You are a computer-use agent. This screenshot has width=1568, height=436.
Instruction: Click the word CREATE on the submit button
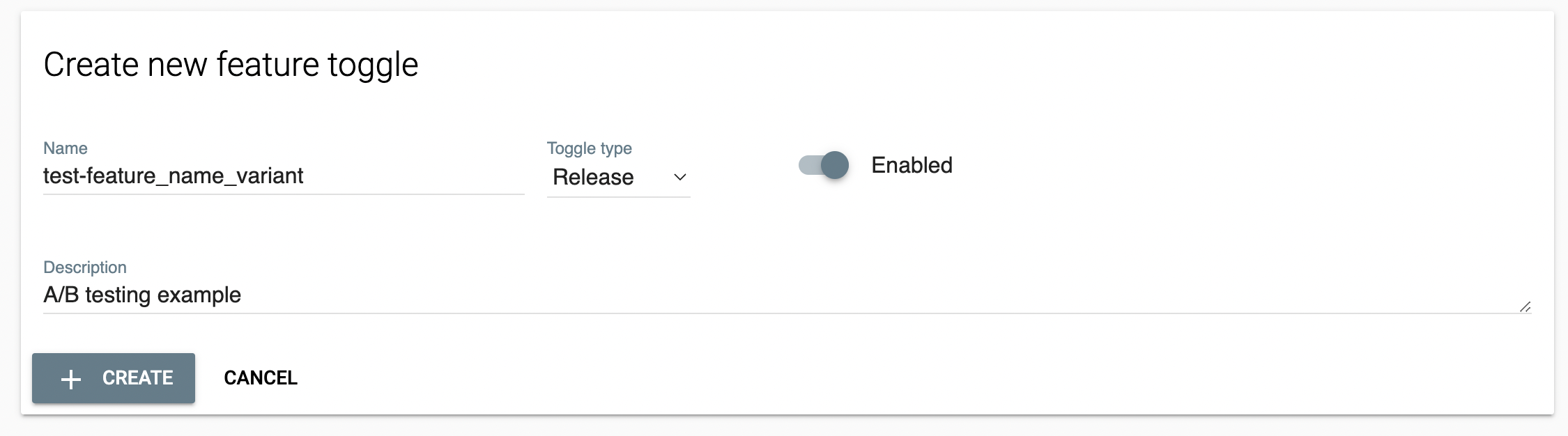138,377
